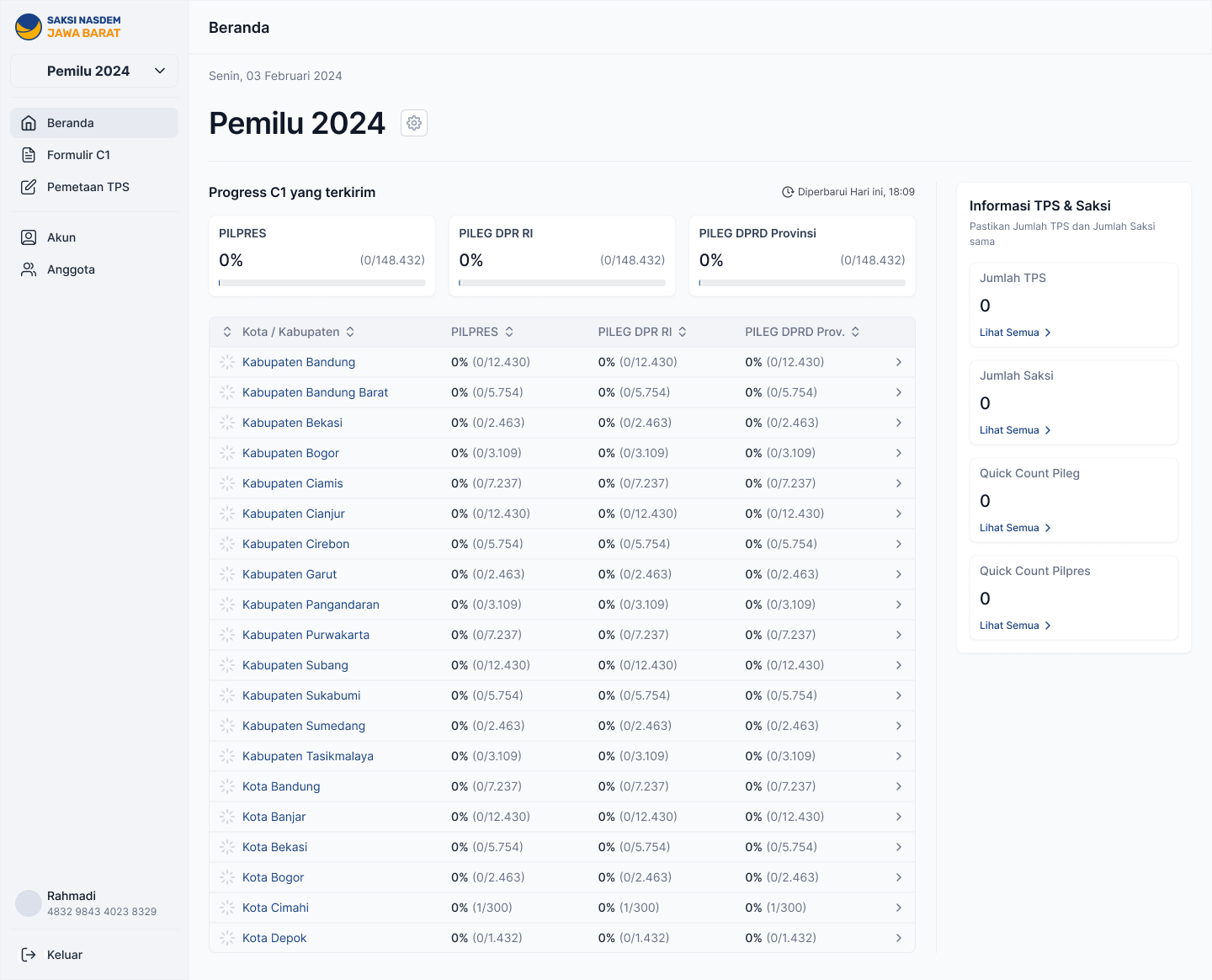Click Rahmadi's user profile name

pos(72,896)
